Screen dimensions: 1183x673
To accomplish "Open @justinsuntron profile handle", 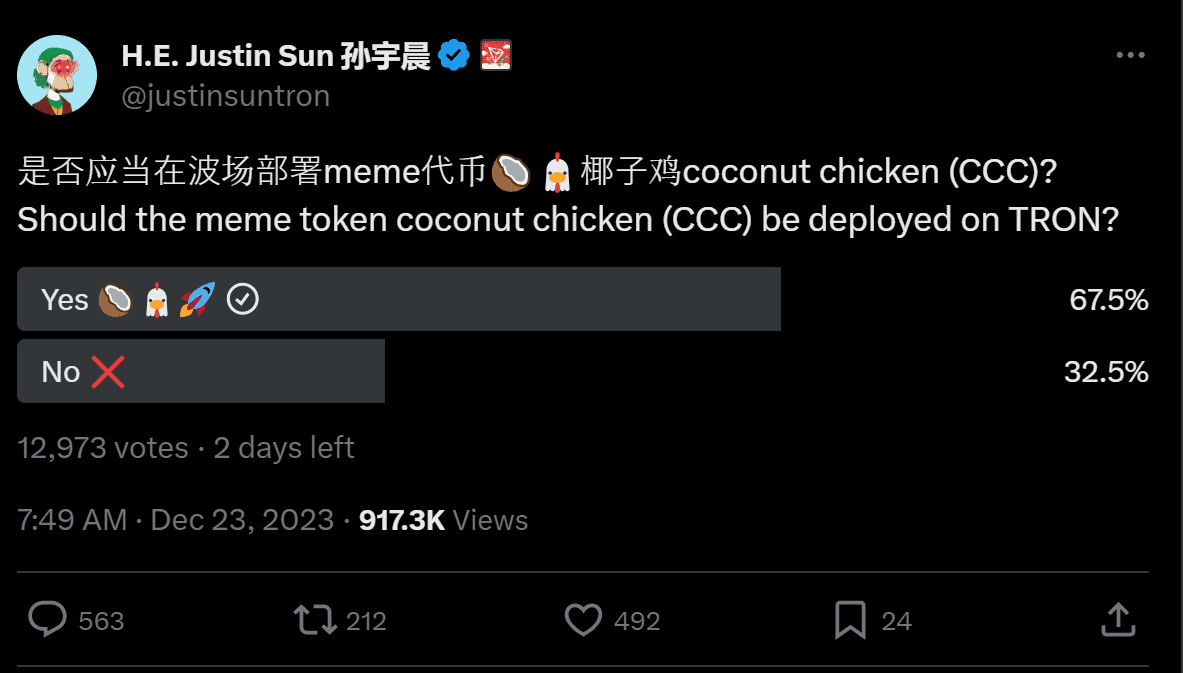I will [225, 95].
